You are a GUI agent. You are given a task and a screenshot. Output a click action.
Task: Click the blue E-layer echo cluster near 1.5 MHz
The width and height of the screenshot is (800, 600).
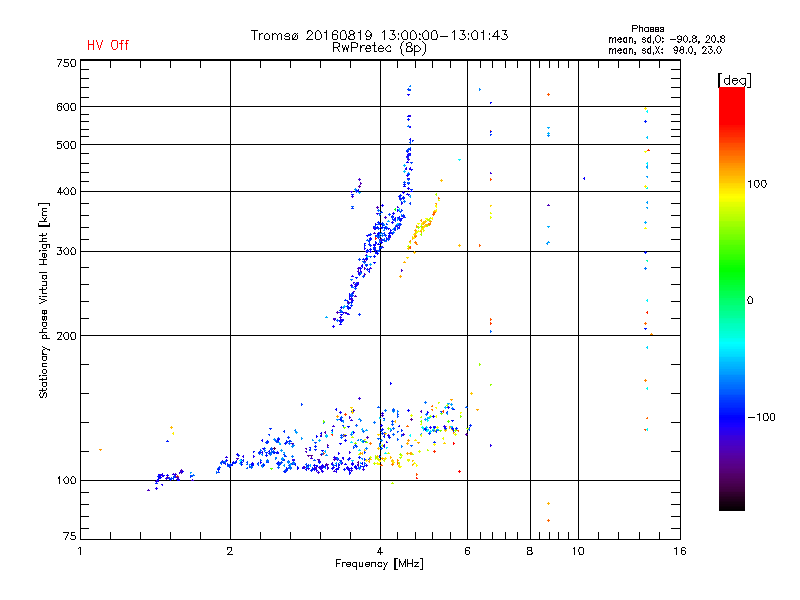click(169, 478)
